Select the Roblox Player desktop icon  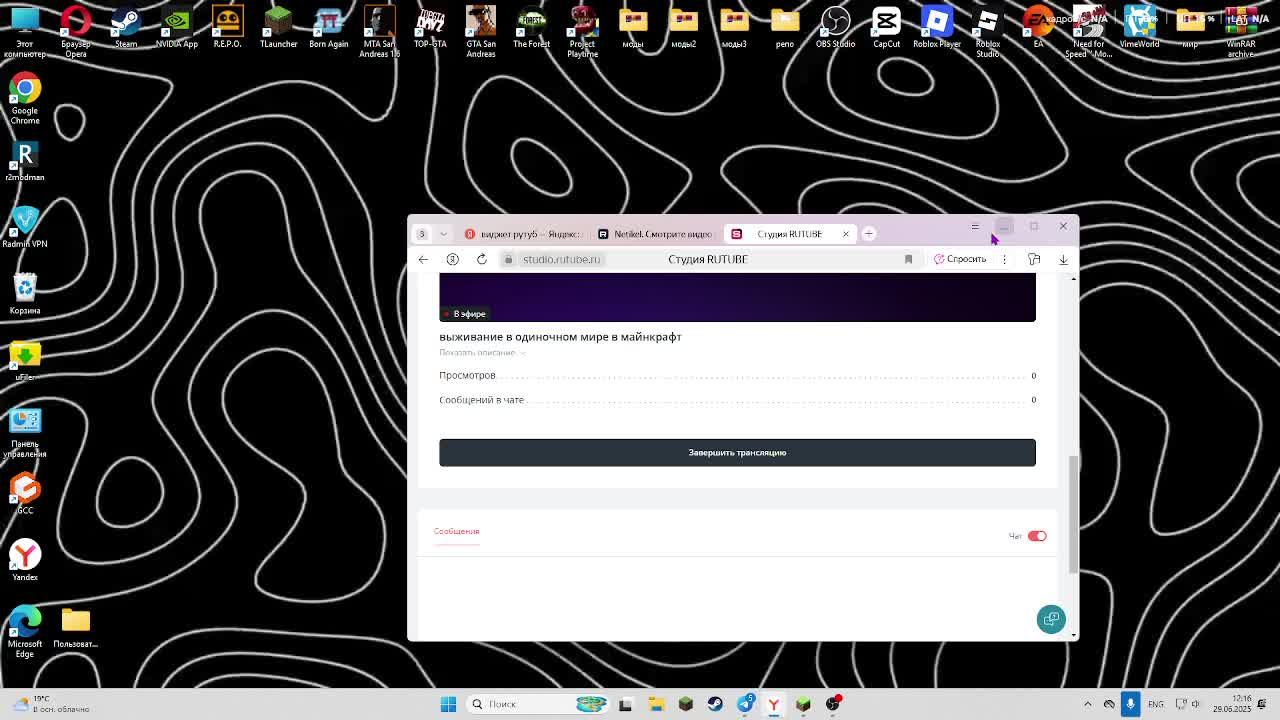pyautogui.click(x=937, y=27)
